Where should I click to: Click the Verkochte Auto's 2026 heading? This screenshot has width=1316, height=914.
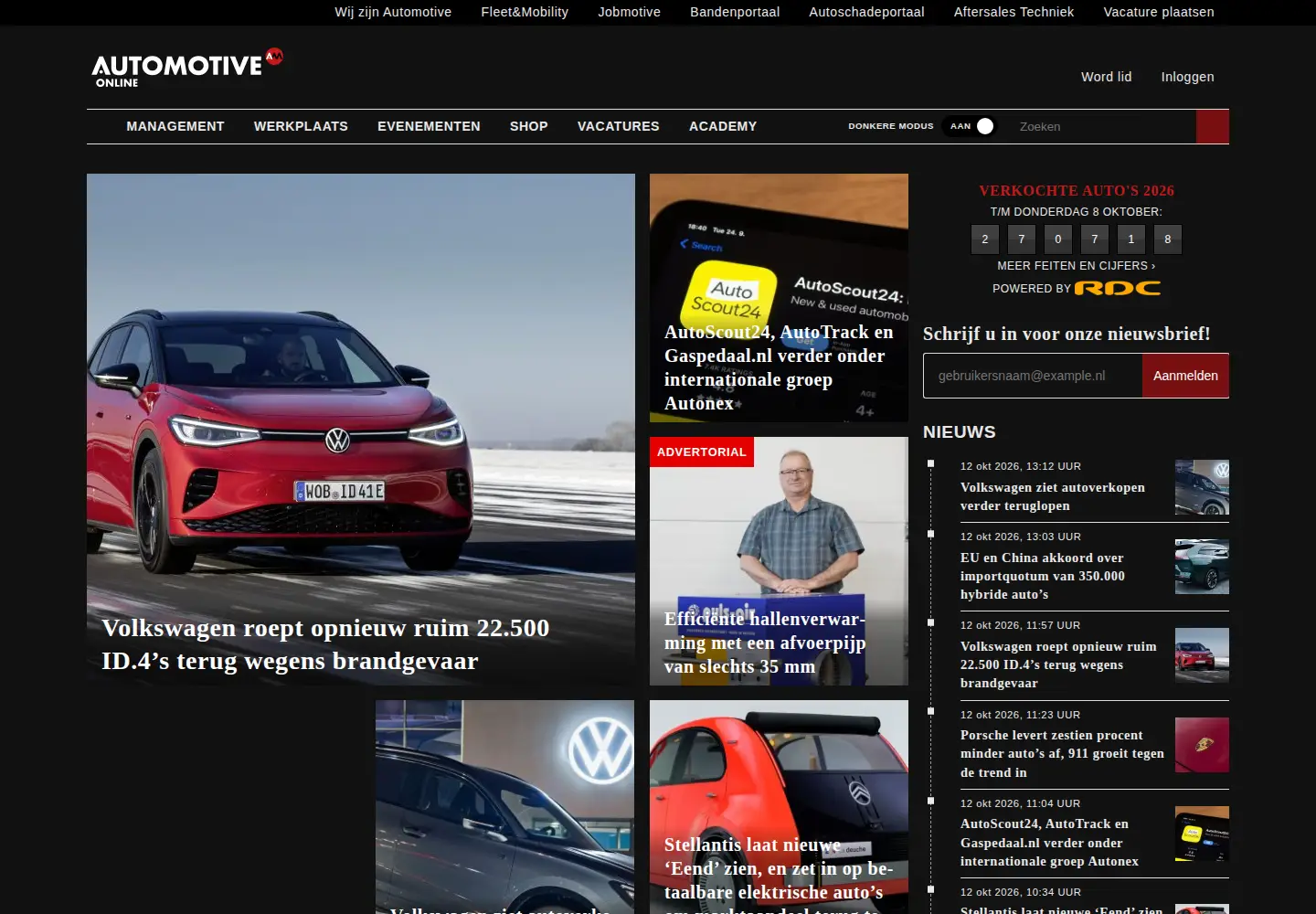click(1077, 191)
